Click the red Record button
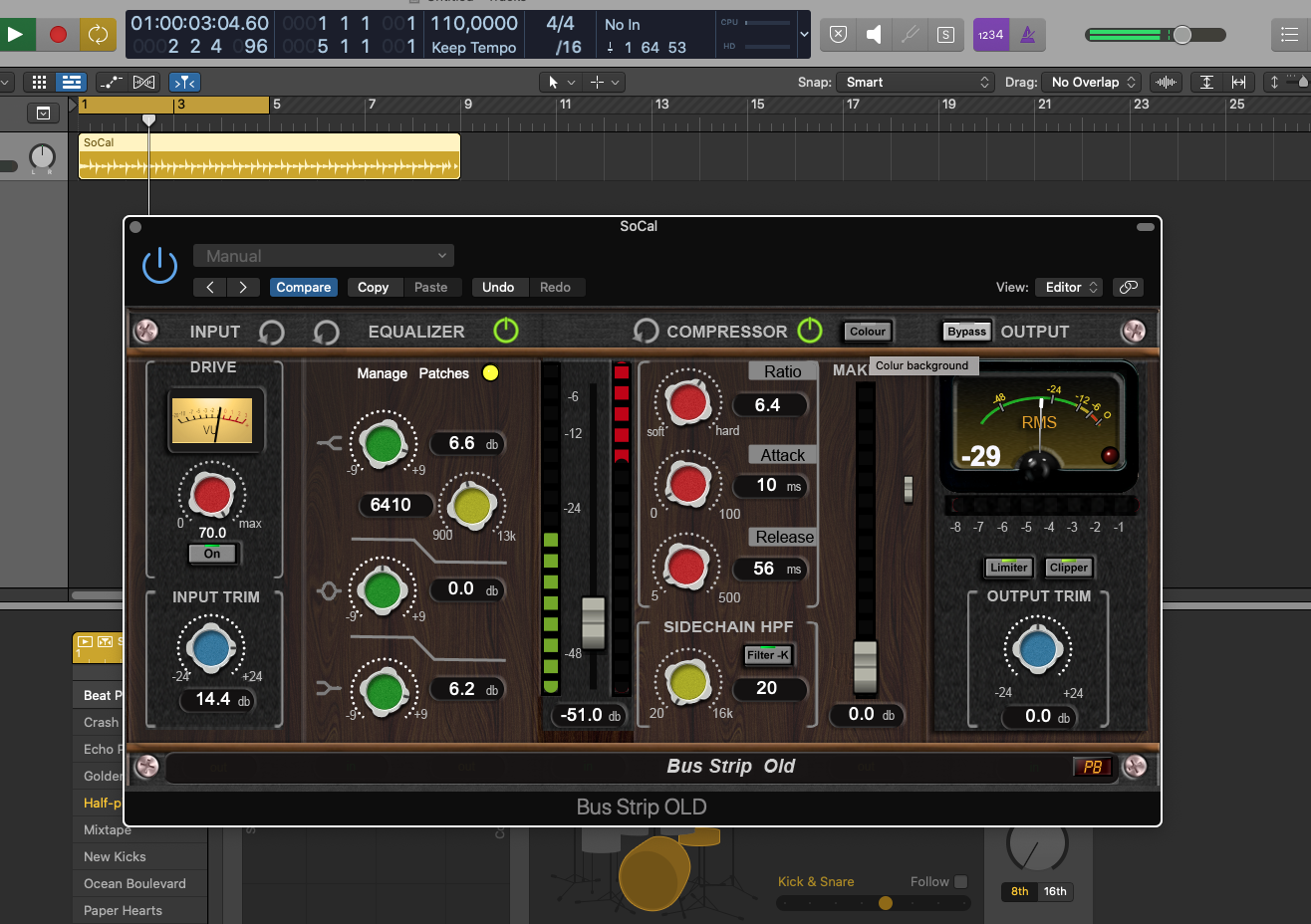This screenshot has height=924, width=1311. point(58,35)
